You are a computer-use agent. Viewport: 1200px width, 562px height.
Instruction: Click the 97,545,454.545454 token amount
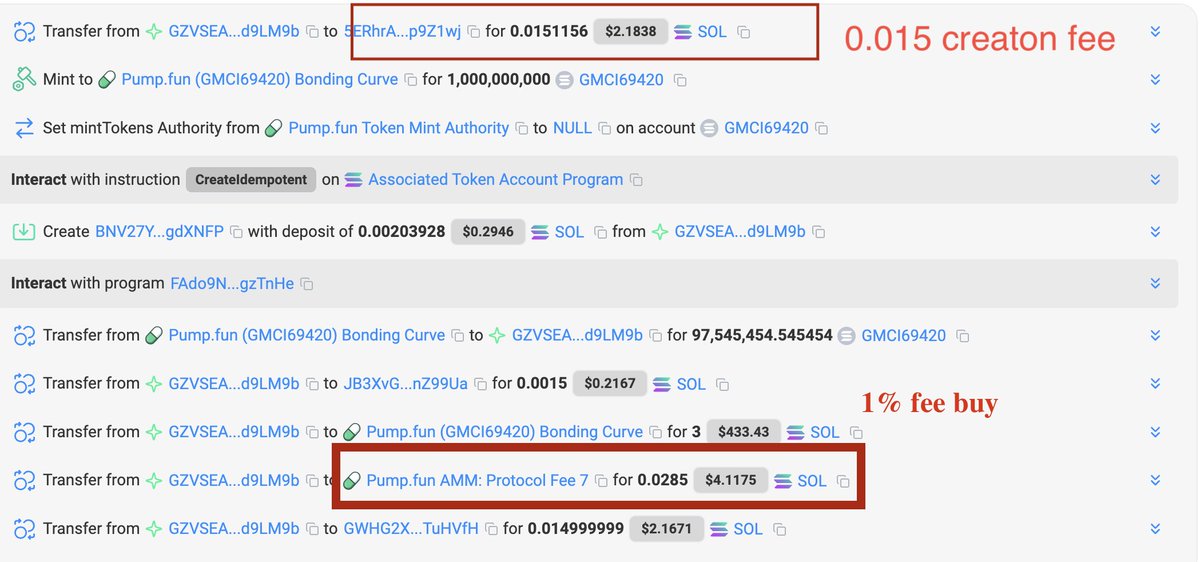click(762, 336)
